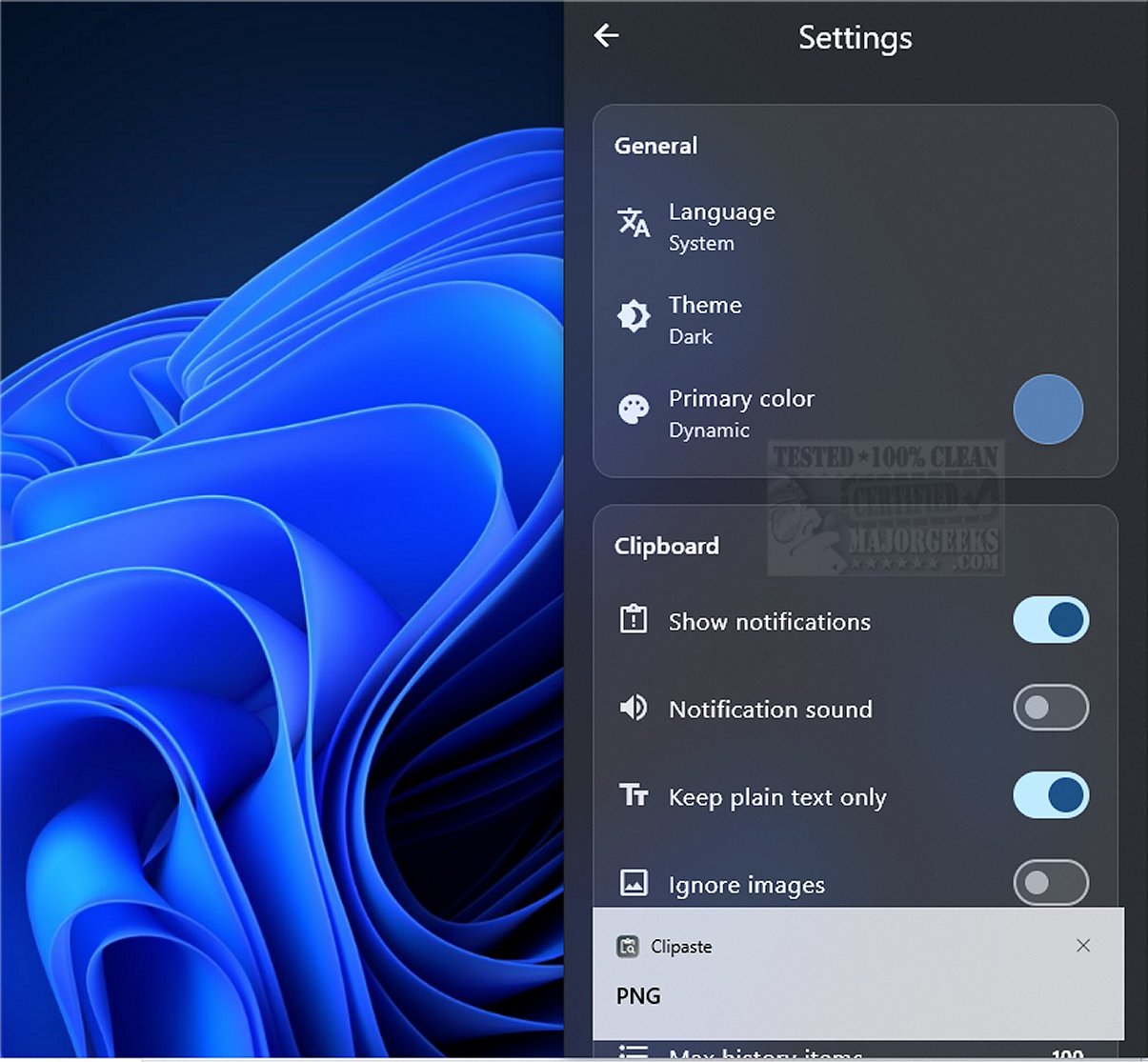The height and width of the screenshot is (1062, 1148).
Task: Click the PNG text in the notification popup
Action: (637, 995)
